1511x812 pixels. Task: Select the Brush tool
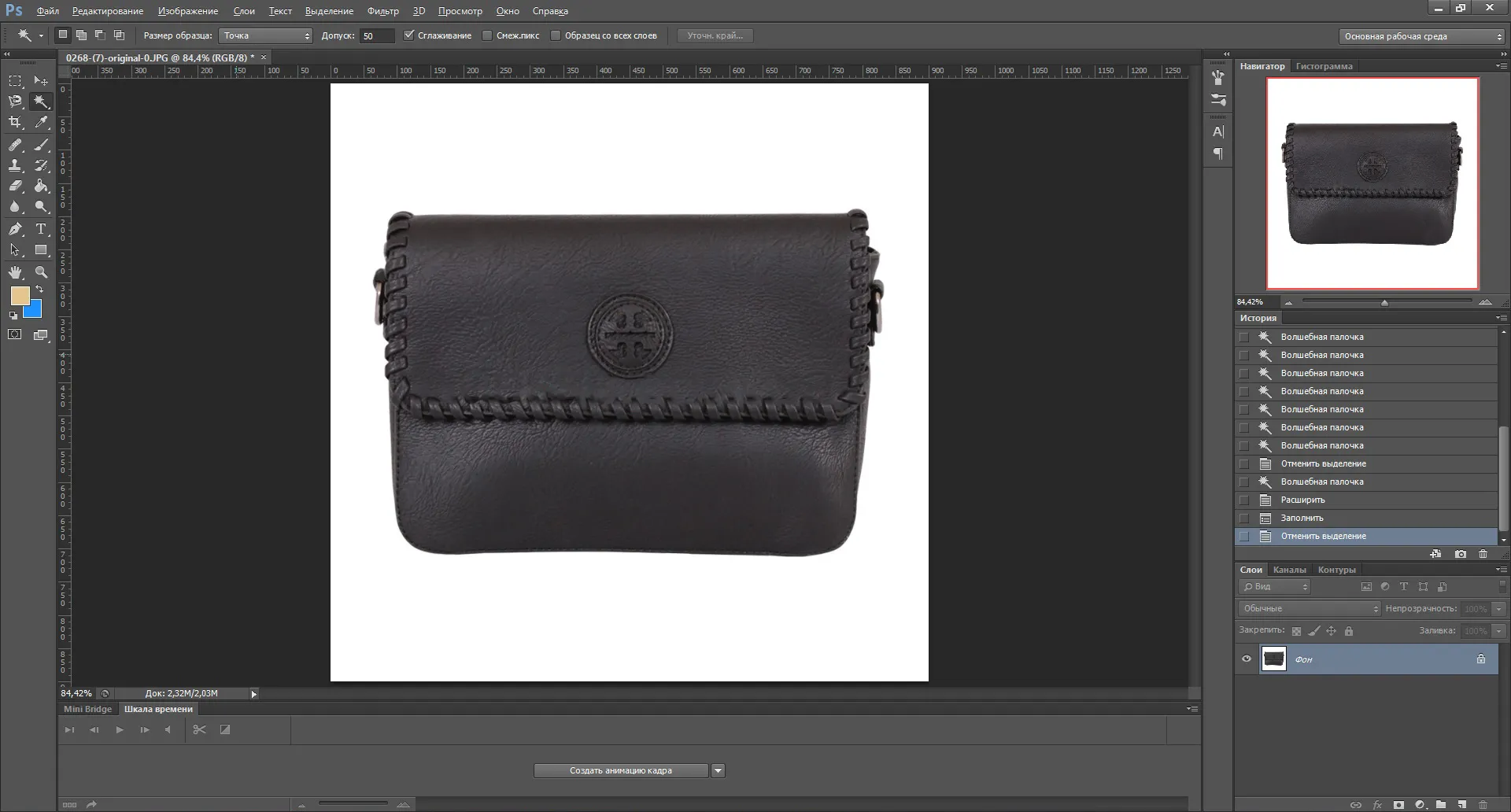(x=41, y=145)
